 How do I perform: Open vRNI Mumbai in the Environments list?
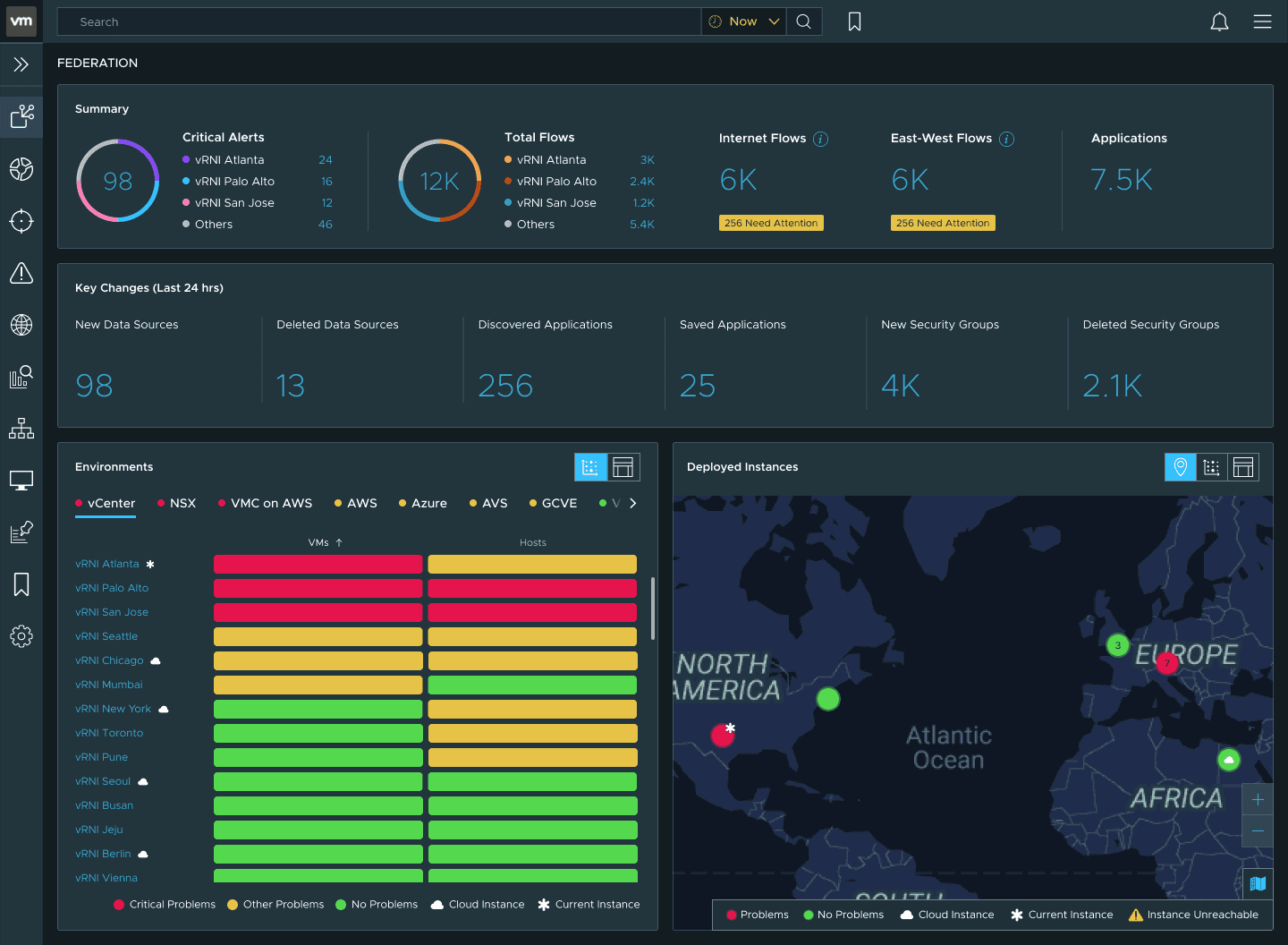coord(109,685)
